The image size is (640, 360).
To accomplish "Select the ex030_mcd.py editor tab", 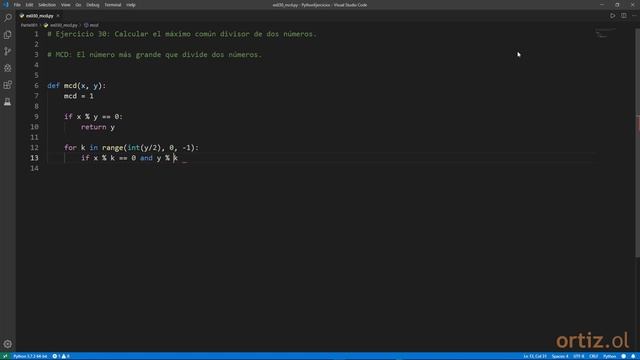I will pos(40,16).
